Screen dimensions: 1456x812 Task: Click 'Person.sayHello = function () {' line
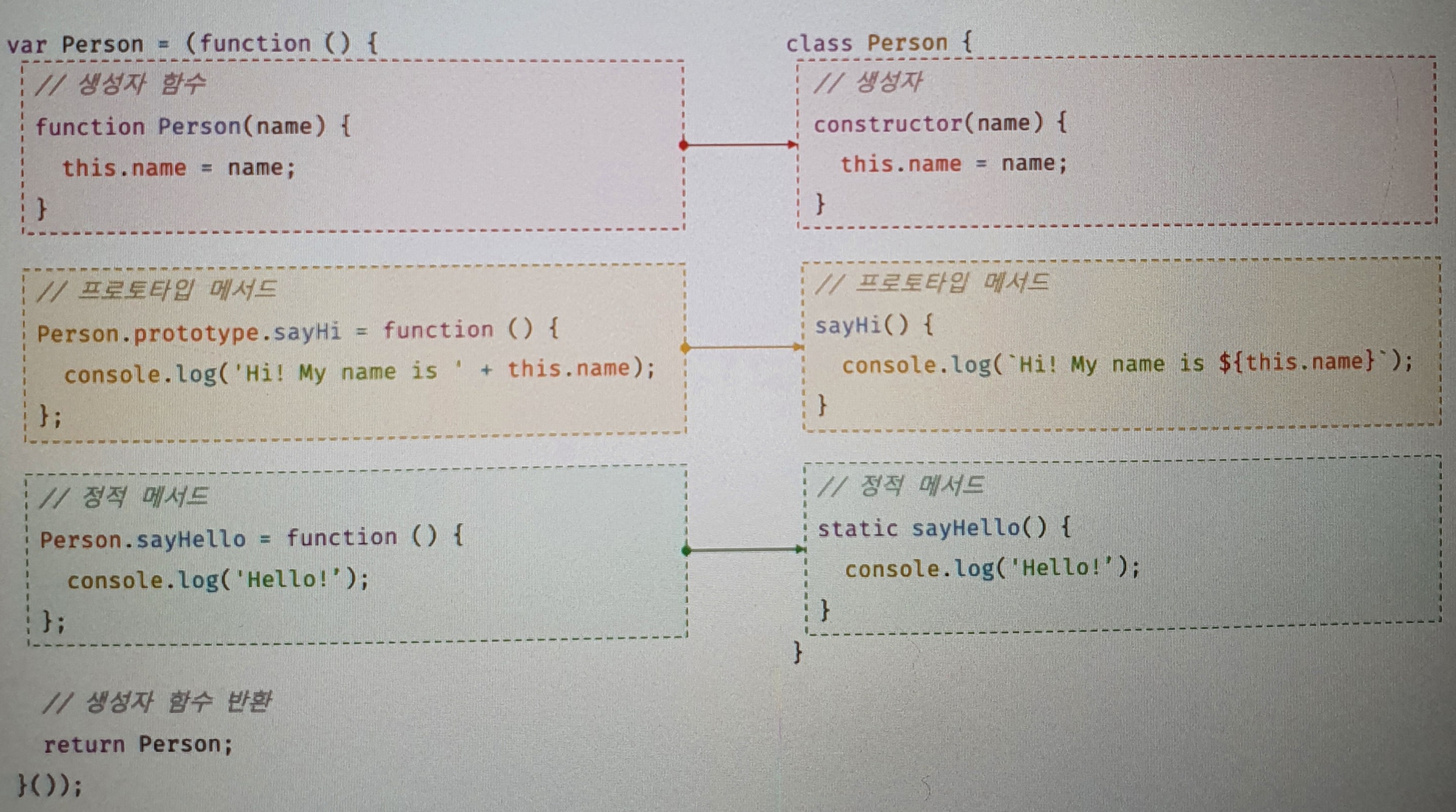(252, 538)
